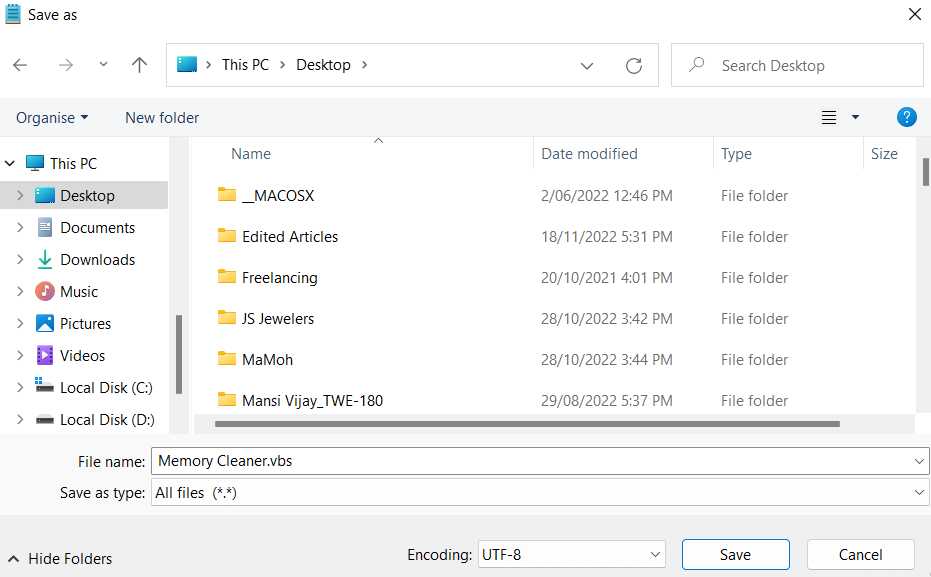The width and height of the screenshot is (931, 577).
Task: Open more view options arrow
Action: pos(856,117)
